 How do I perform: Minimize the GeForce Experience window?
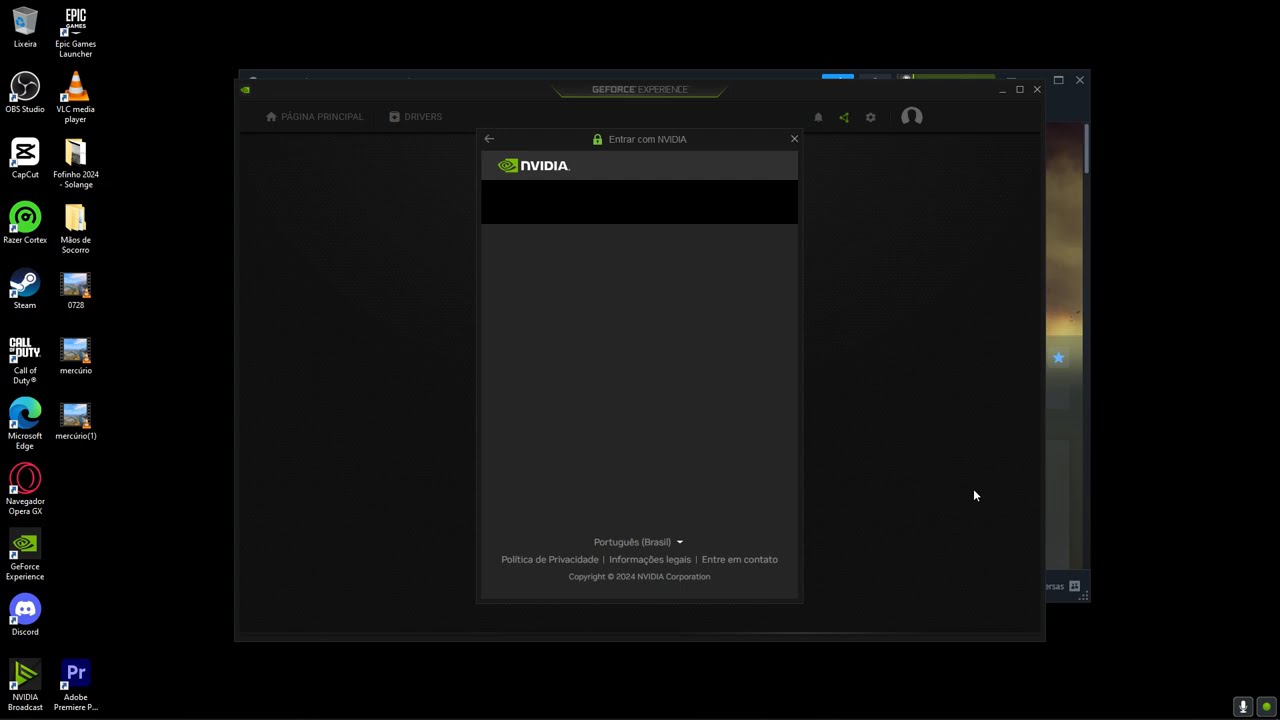(x=1002, y=90)
